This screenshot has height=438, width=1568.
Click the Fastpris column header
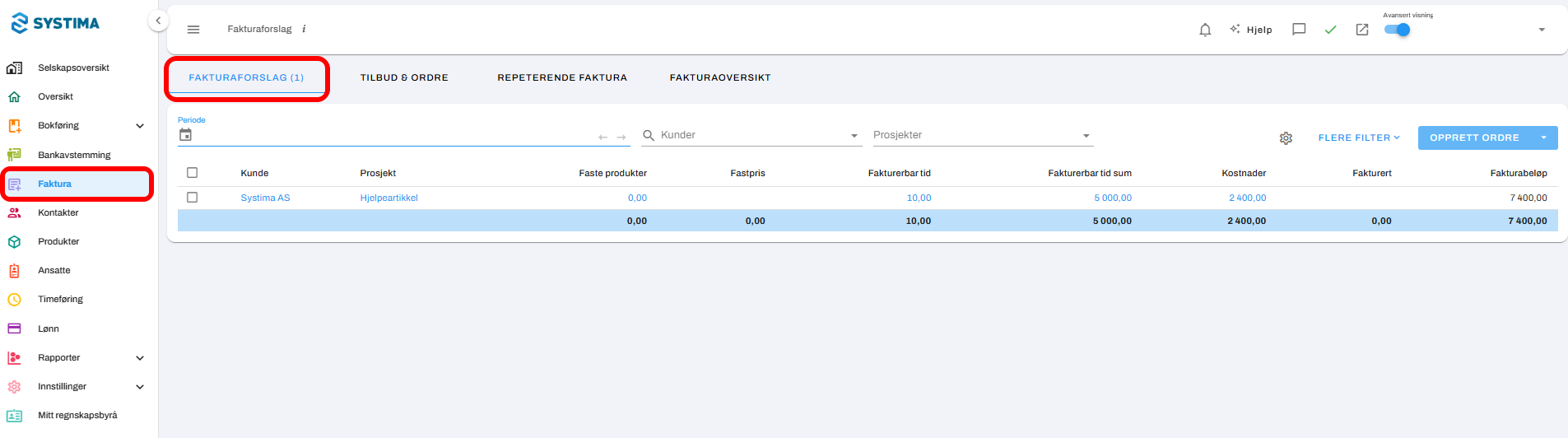coord(747,173)
